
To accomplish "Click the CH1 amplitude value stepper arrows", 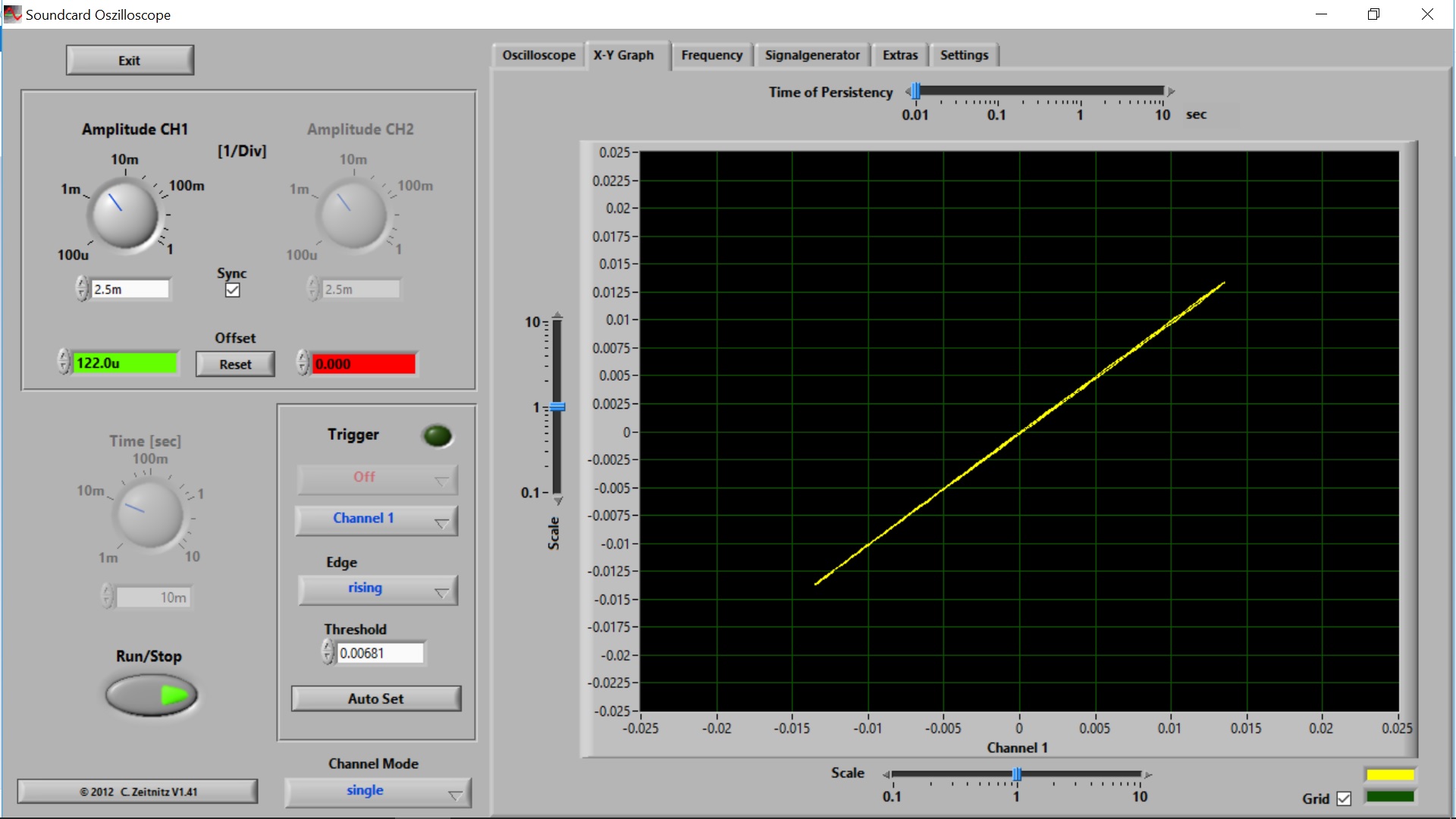I will point(82,289).
